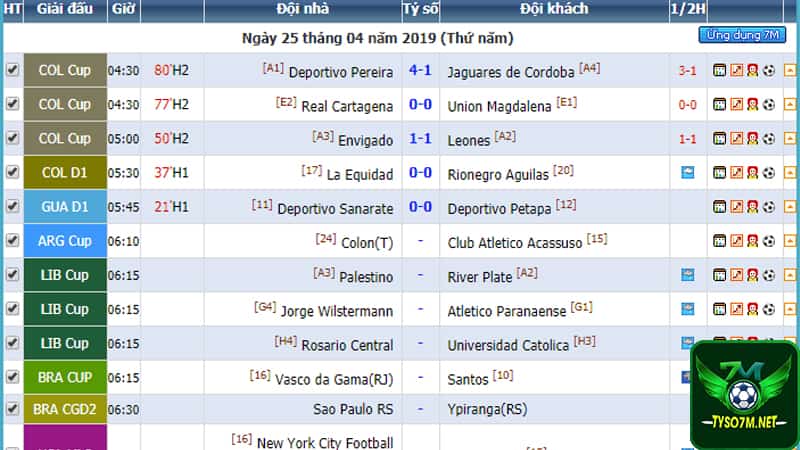
Task: Click orange up arrow on Palestino row
Action: 790,275
